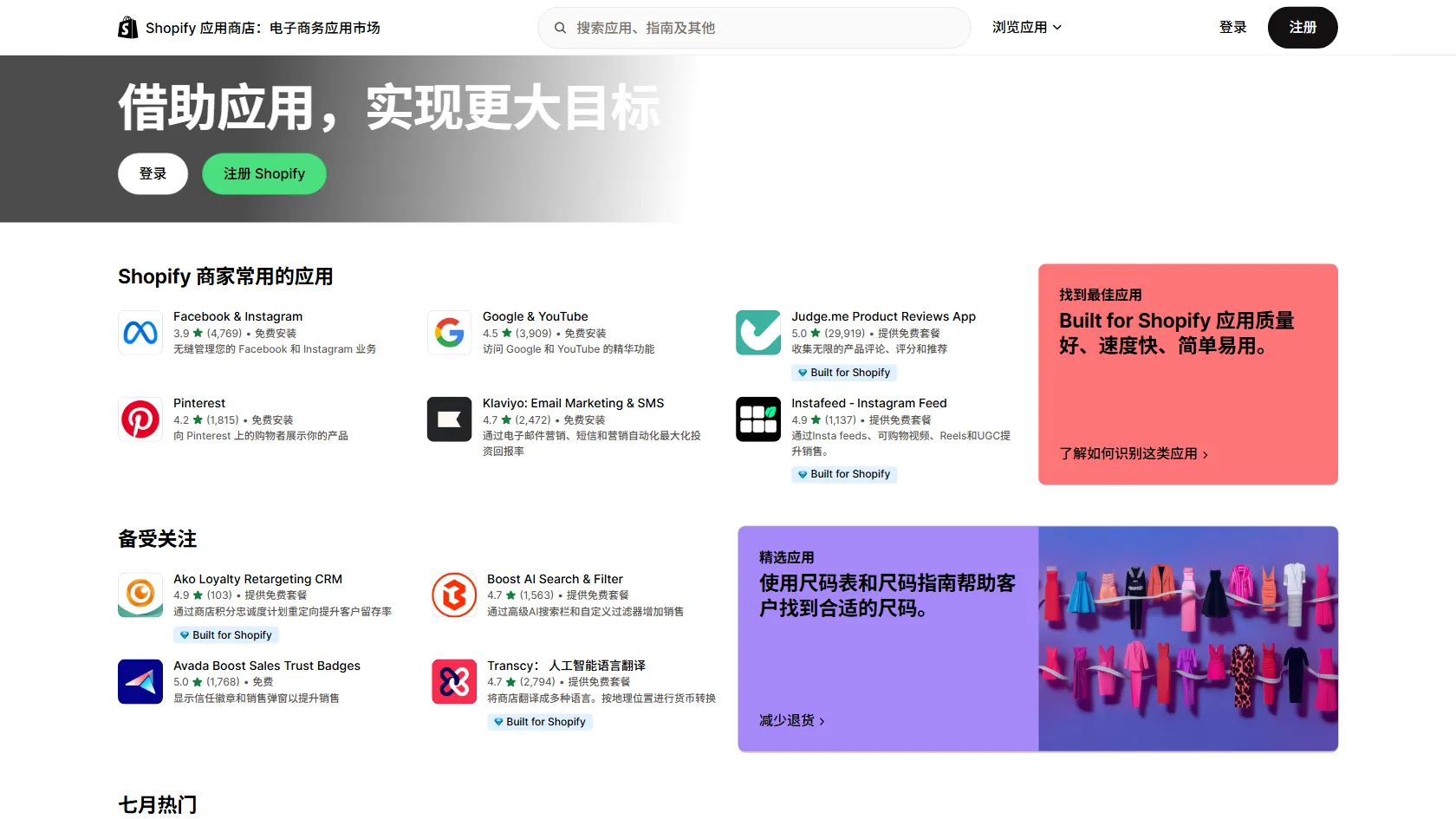Click the 减少退货 link in purple card
Screen dimensions: 1456x819
coord(792,720)
